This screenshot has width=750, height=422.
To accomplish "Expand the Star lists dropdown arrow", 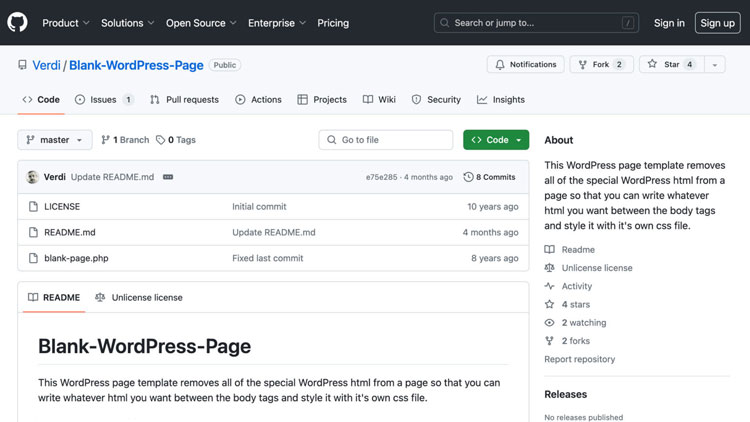I will (x=715, y=64).
